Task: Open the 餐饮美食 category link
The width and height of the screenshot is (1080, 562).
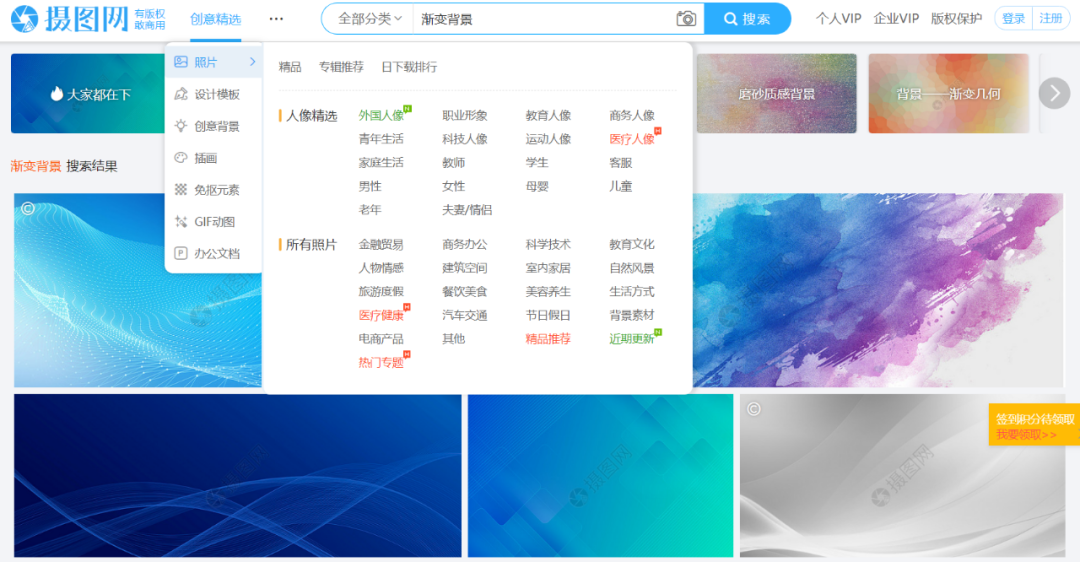Action: (x=464, y=292)
